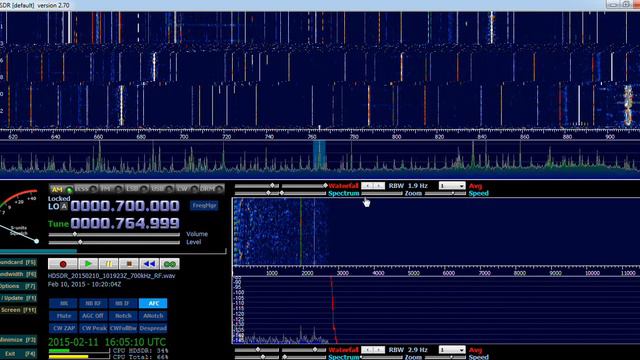Toggle loop playback with the green loop icon
Image resolution: width=640 pixels, height=360 pixels.
click(169, 264)
